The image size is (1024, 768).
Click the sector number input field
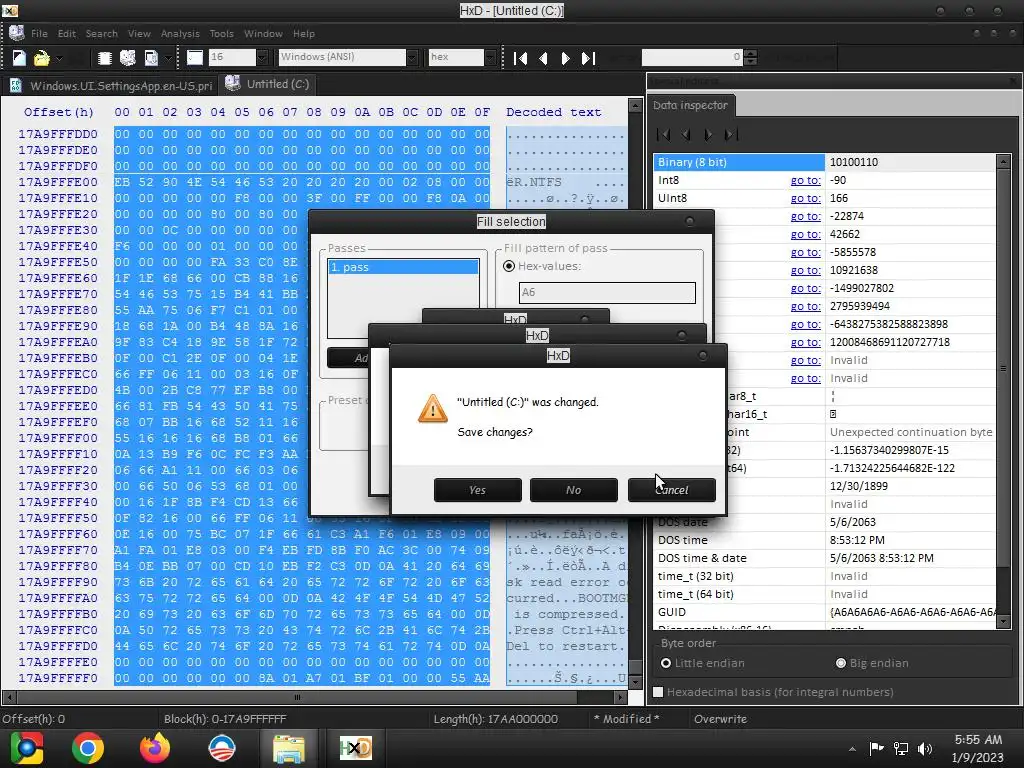692,57
